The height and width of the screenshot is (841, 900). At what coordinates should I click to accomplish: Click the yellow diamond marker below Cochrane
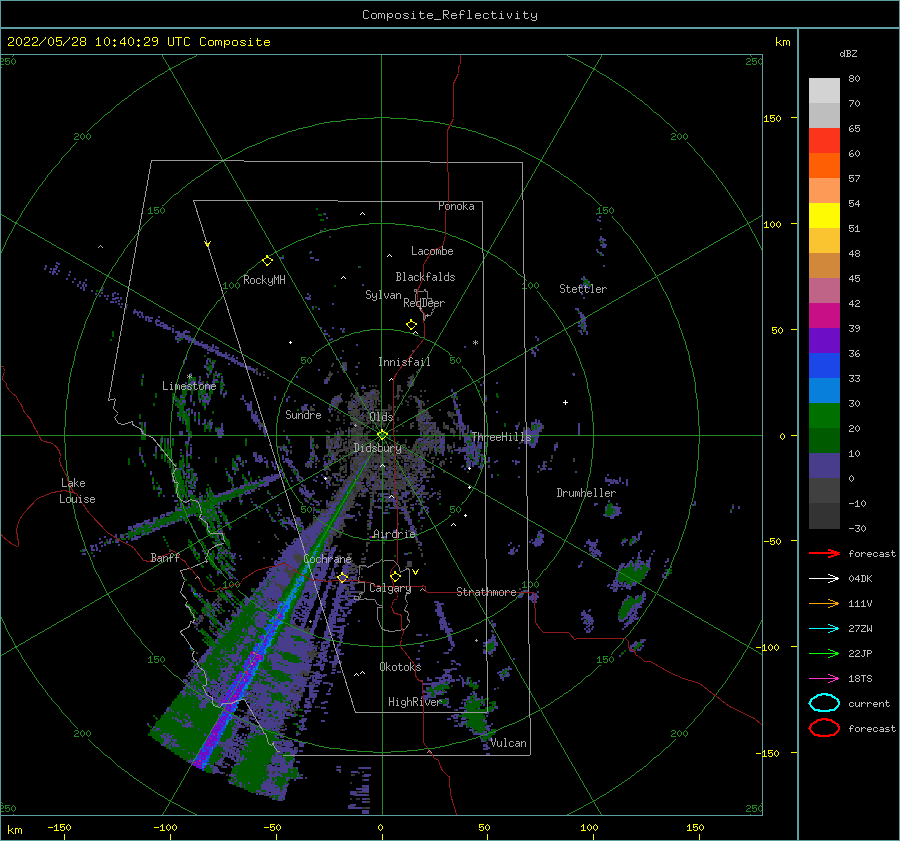click(x=343, y=577)
